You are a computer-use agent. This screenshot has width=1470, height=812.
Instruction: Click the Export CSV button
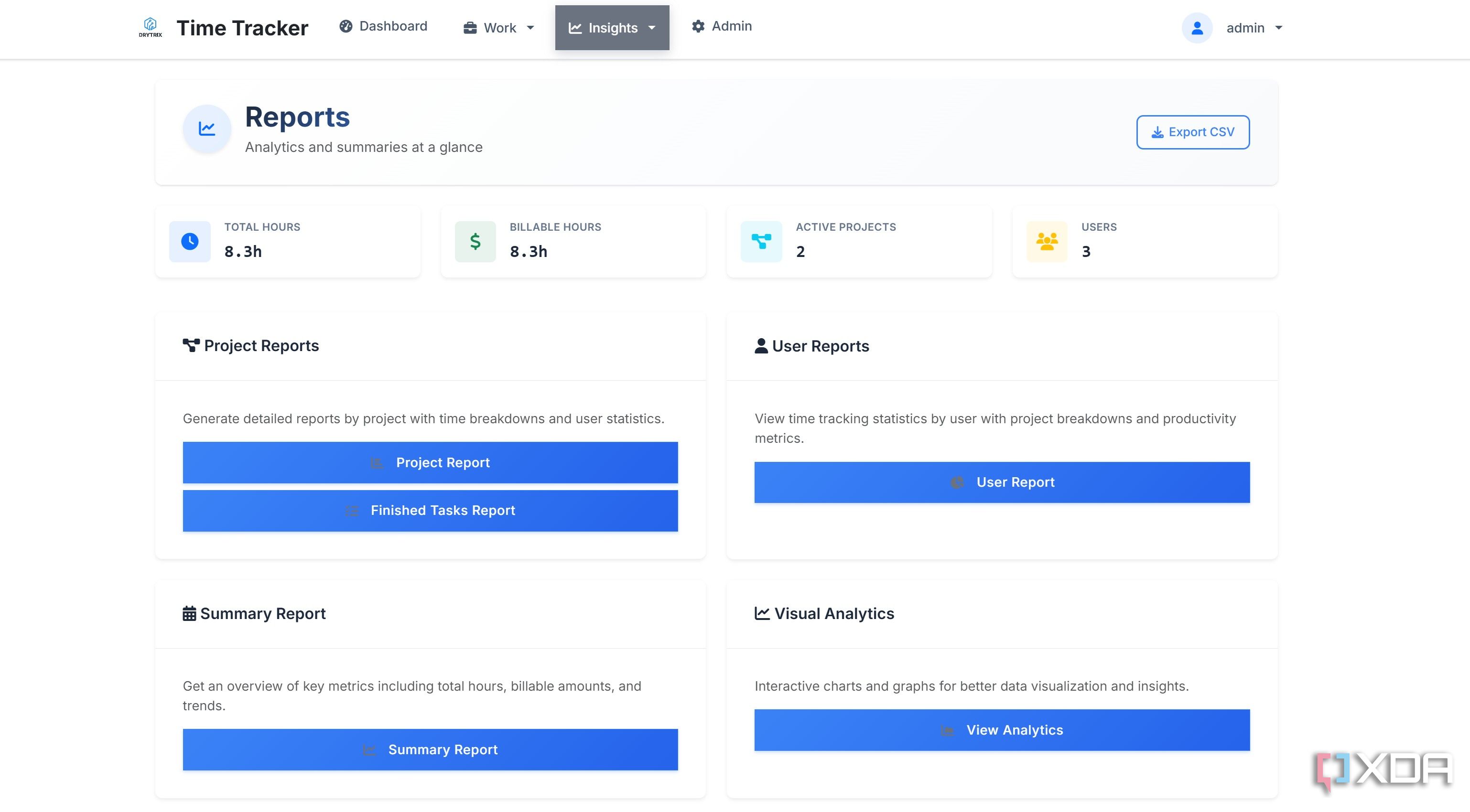click(1193, 132)
